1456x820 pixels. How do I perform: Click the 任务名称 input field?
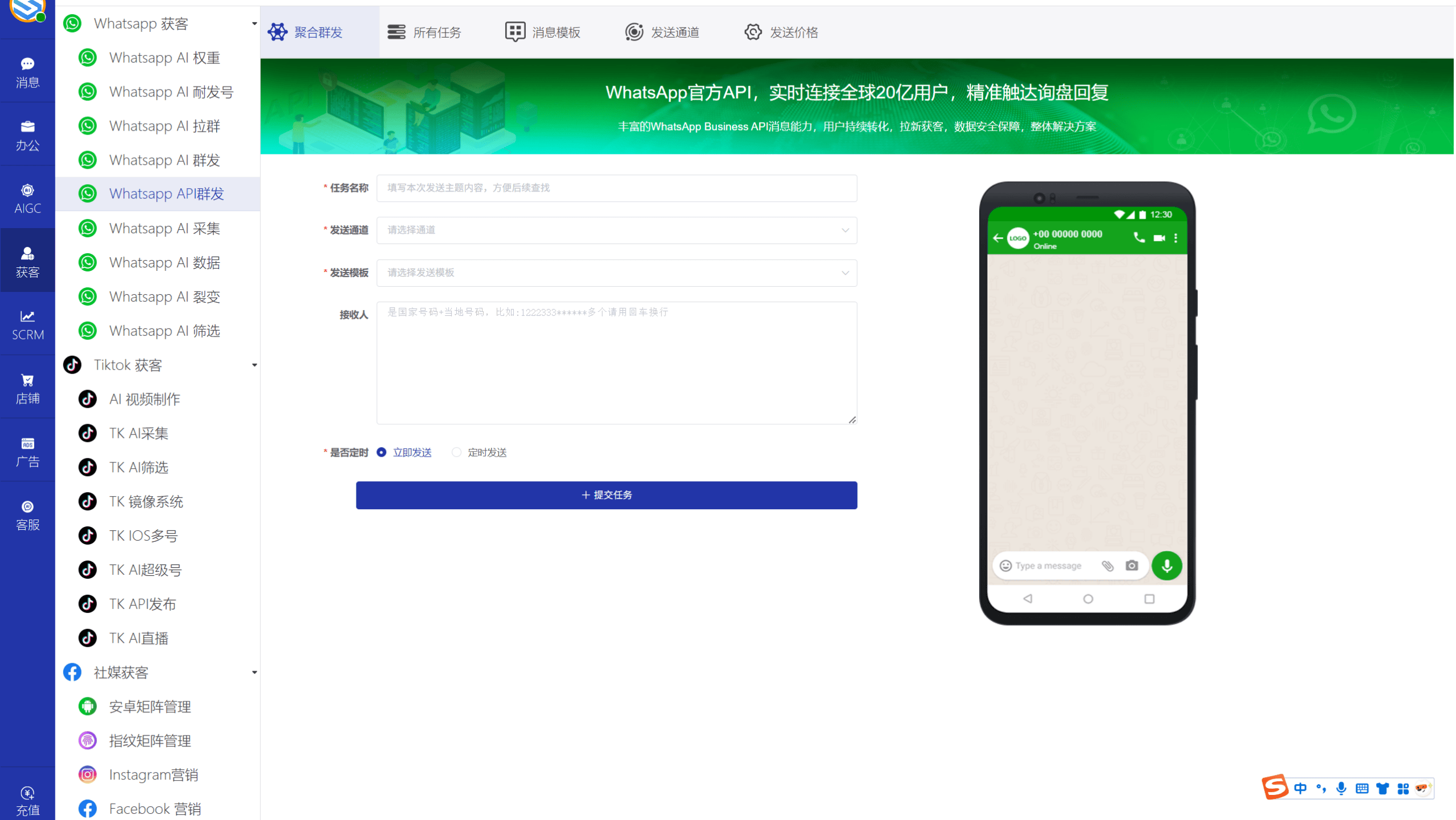617,188
